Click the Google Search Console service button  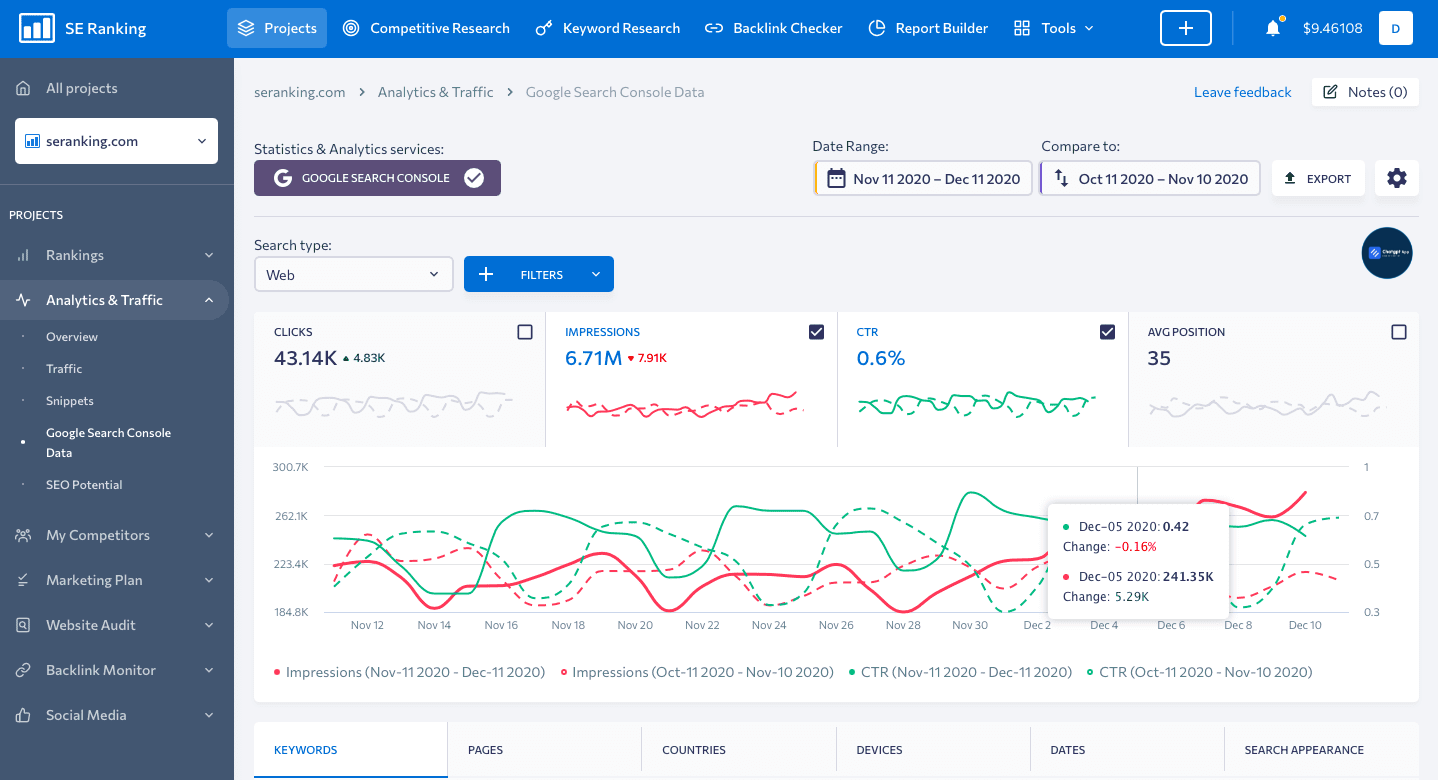(377, 178)
